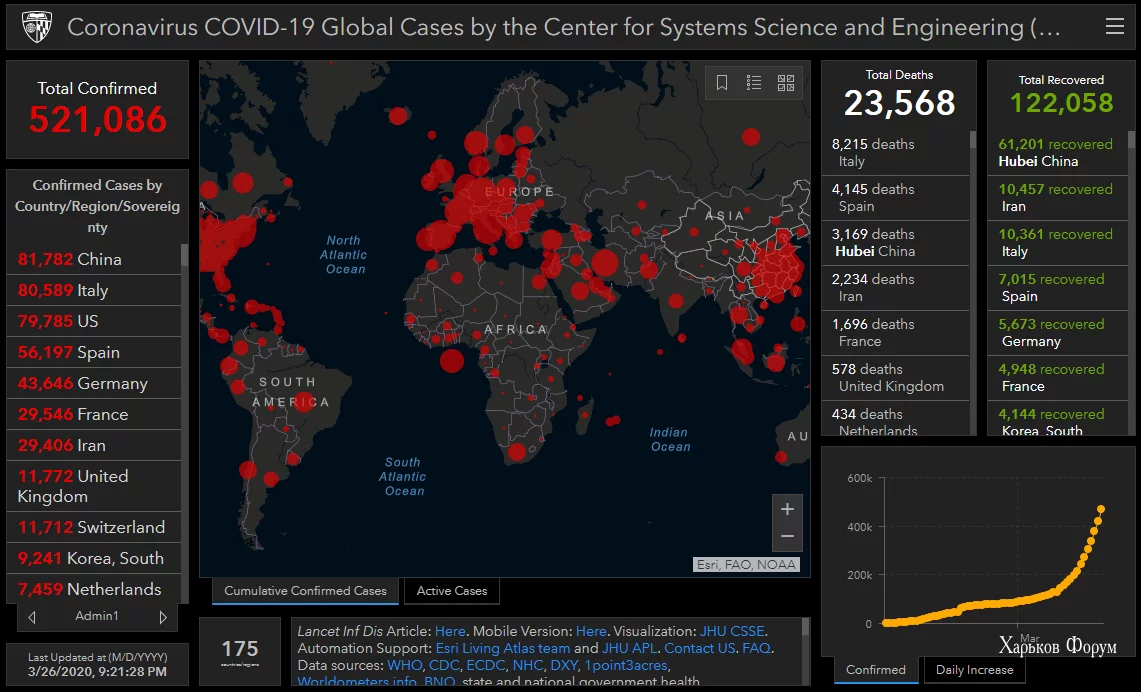1141x692 pixels.
Task: Click the Johns Hopkins shield logo
Action: point(36,28)
